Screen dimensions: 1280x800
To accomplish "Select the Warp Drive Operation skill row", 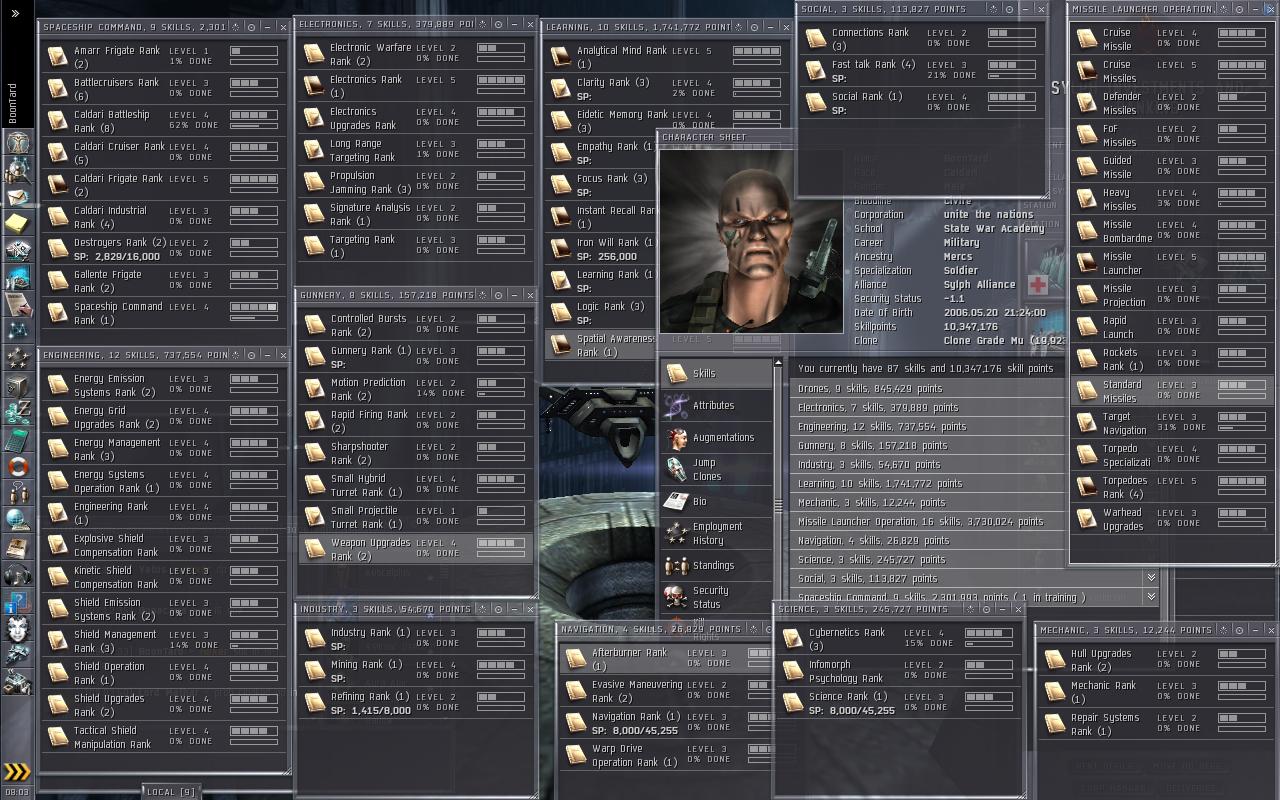I will pos(666,755).
